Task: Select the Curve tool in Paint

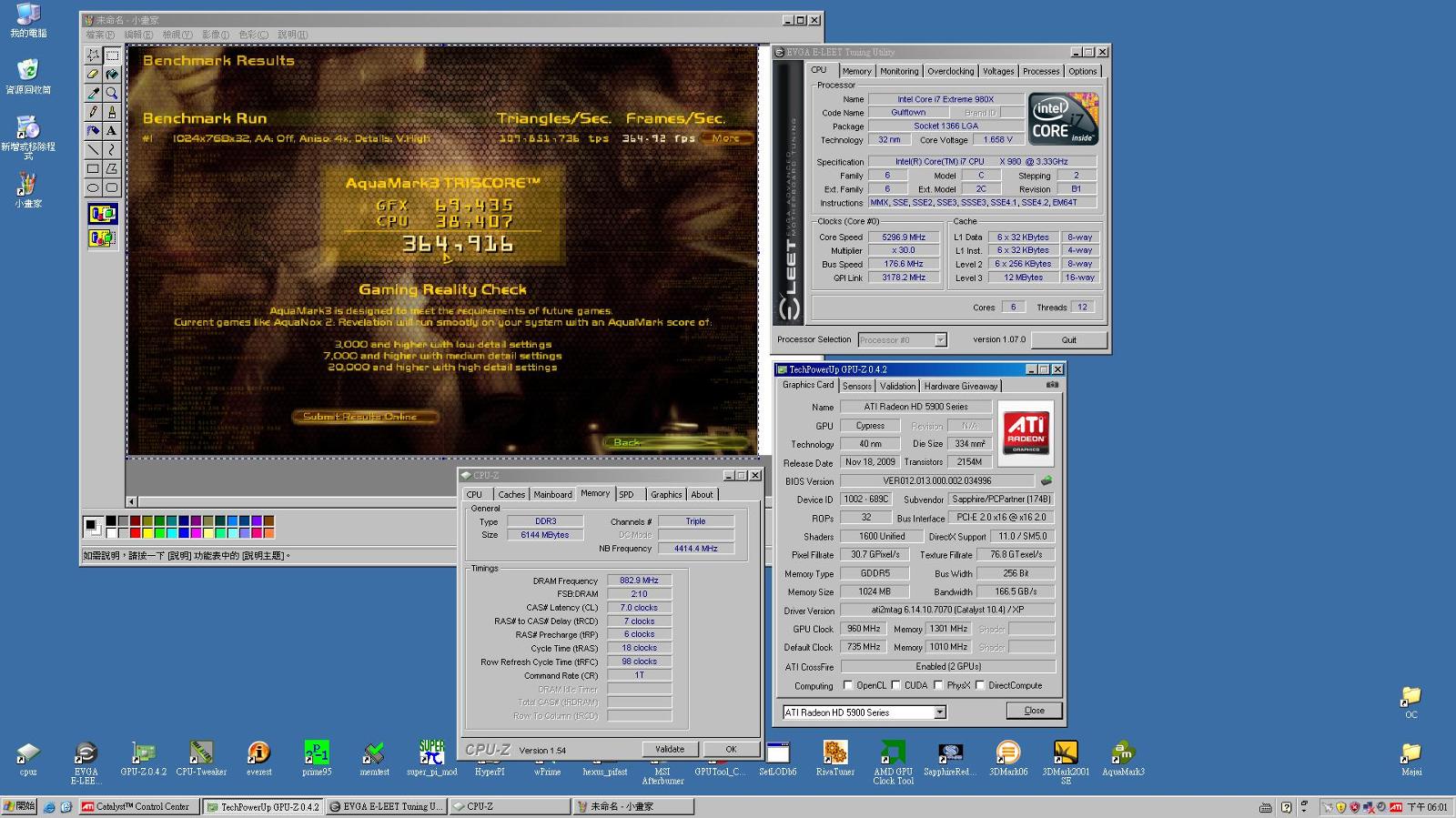Action: tap(112, 149)
